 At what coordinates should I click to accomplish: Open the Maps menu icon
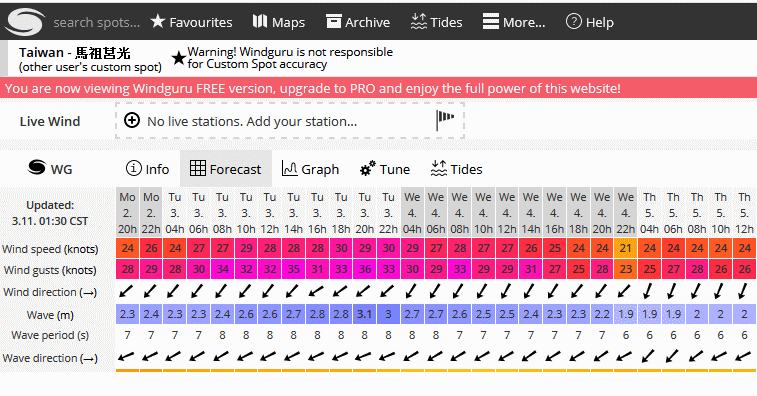coord(260,21)
